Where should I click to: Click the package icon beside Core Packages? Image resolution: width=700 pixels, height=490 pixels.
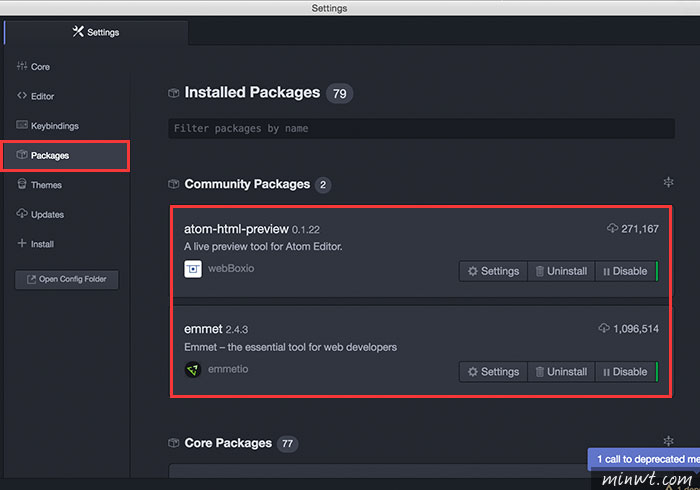pyautogui.click(x=174, y=443)
